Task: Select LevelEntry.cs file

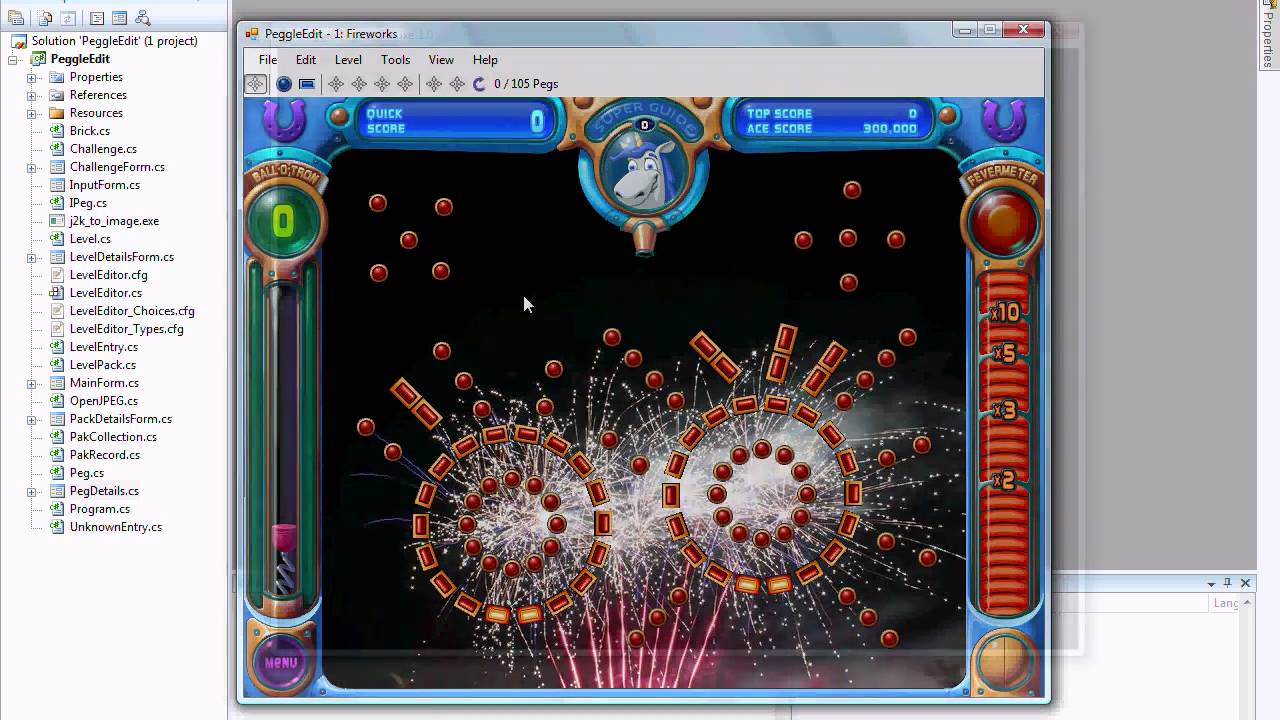Action: (104, 347)
